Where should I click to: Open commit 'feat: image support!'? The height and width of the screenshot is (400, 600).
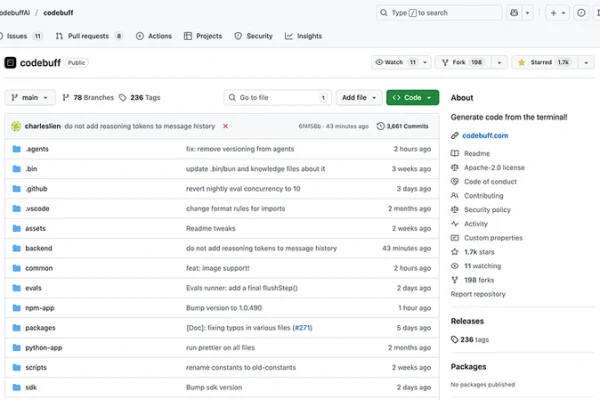pos(218,268)
